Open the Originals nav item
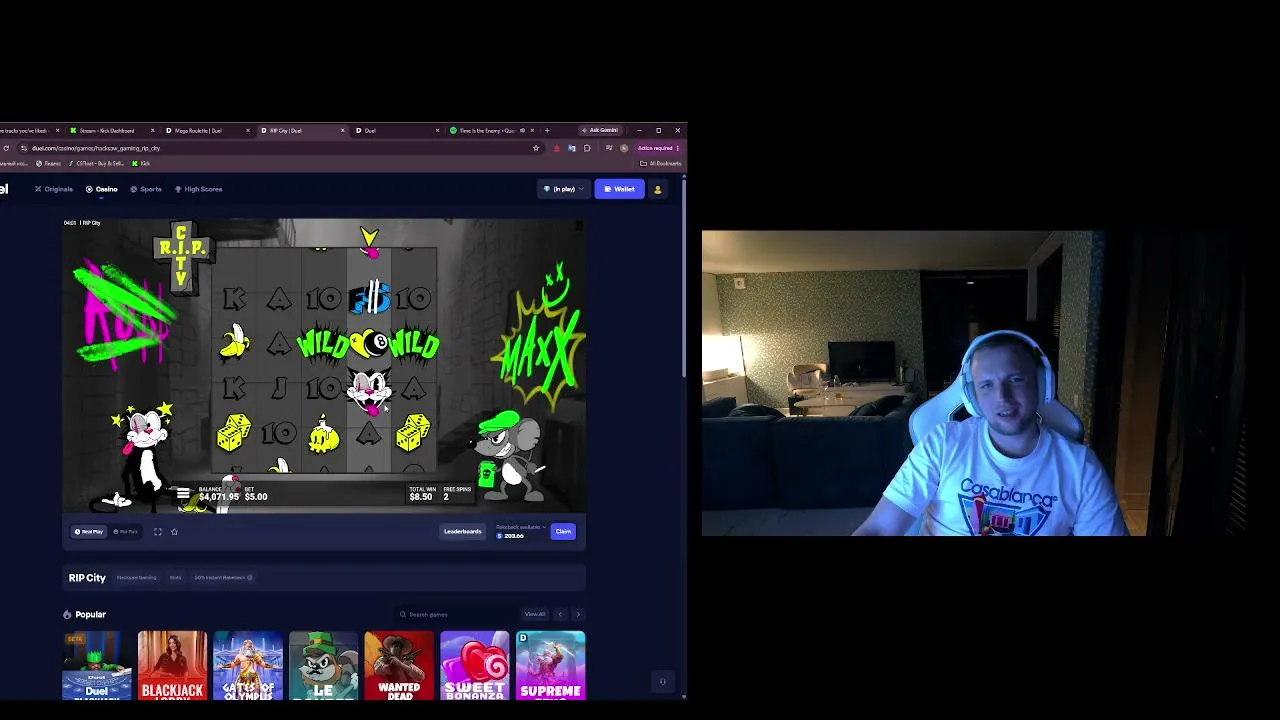 [54, 189]
